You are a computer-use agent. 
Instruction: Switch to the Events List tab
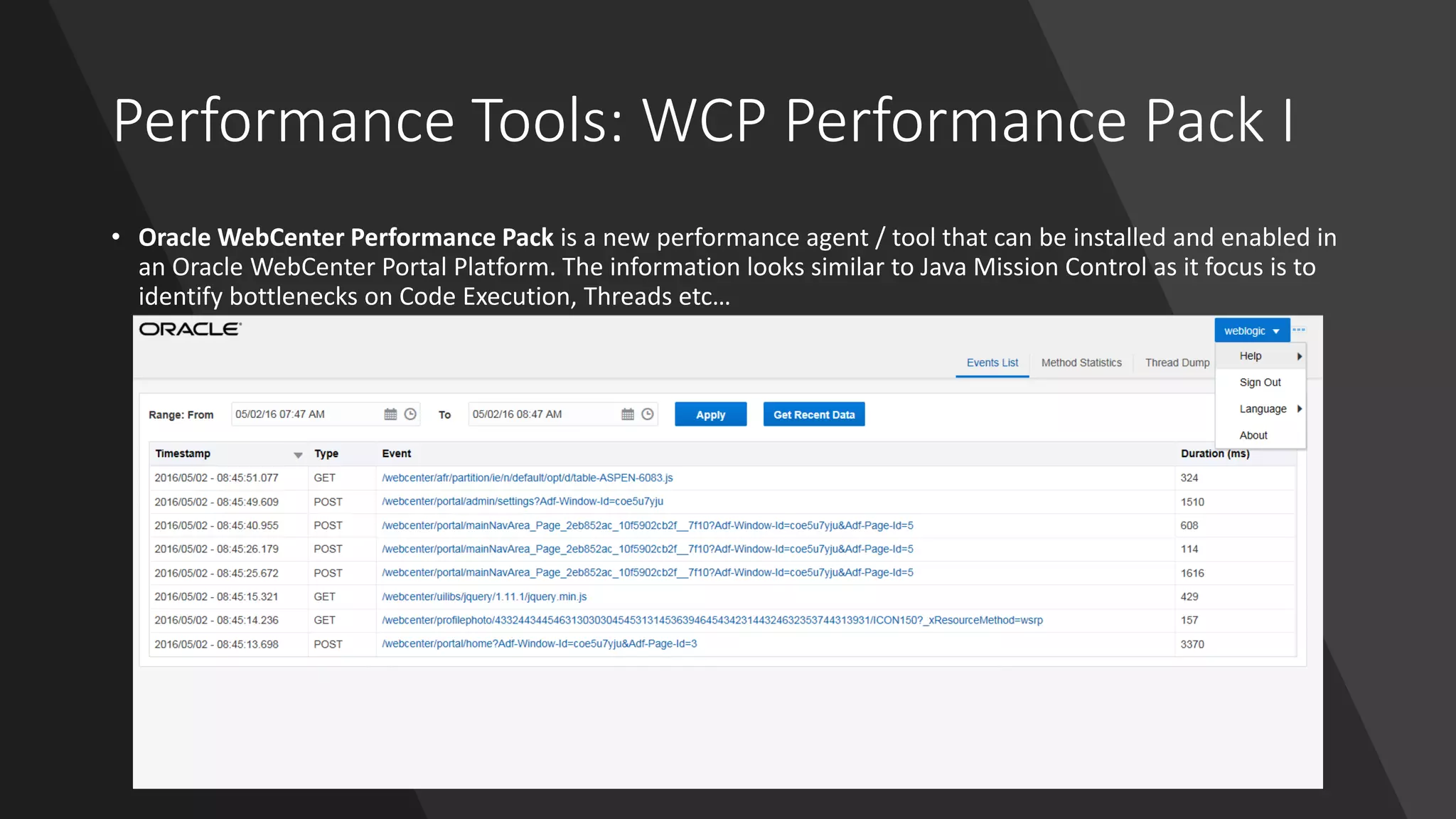[992, 363]
